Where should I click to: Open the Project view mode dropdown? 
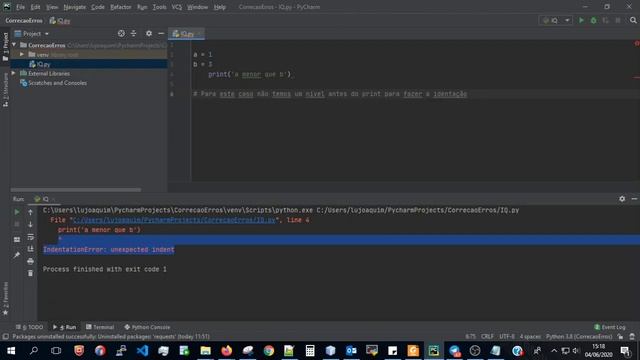pos(31,33)
